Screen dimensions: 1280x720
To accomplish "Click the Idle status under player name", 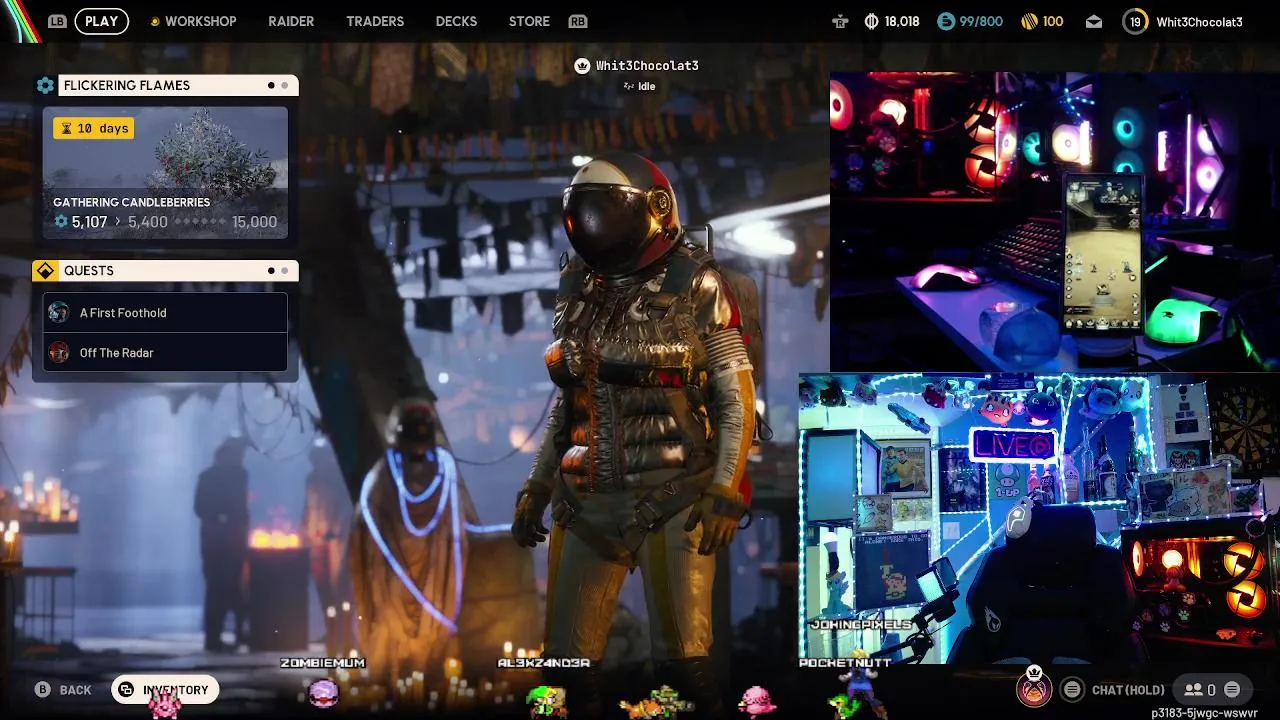I will (640, 87).
